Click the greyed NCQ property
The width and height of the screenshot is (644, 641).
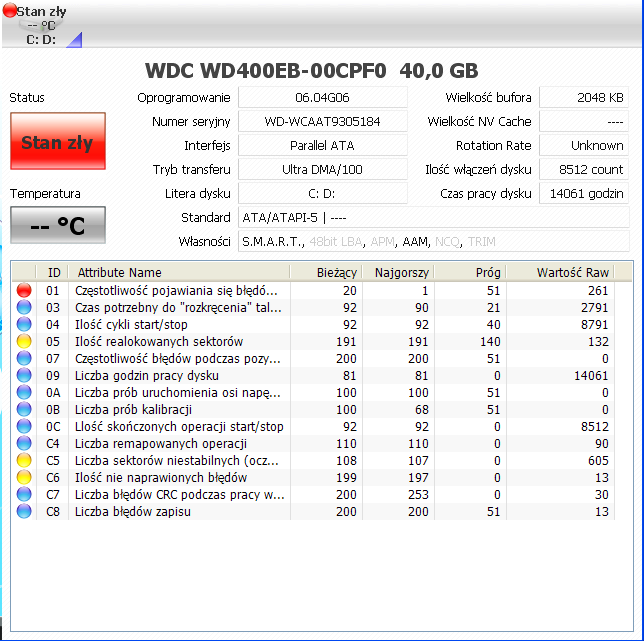click(x=447, y=241)
